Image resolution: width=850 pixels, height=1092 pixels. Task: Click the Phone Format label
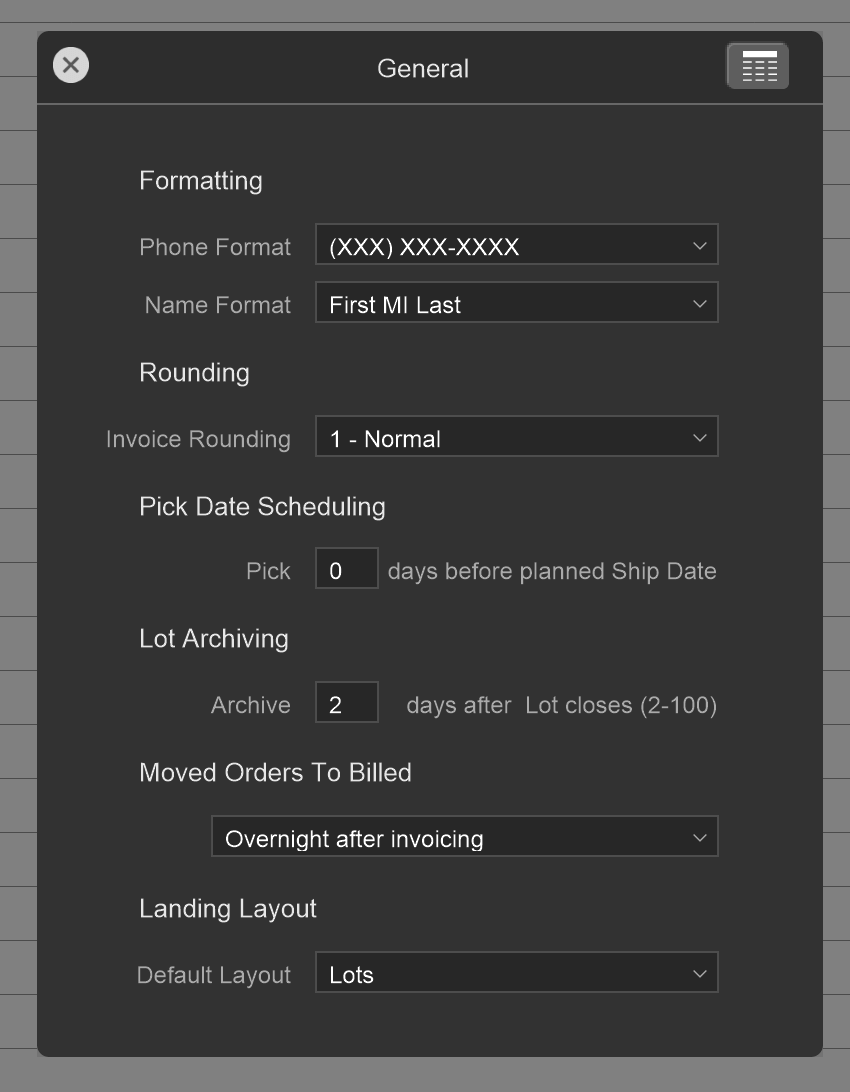click(x=215, y=247)
